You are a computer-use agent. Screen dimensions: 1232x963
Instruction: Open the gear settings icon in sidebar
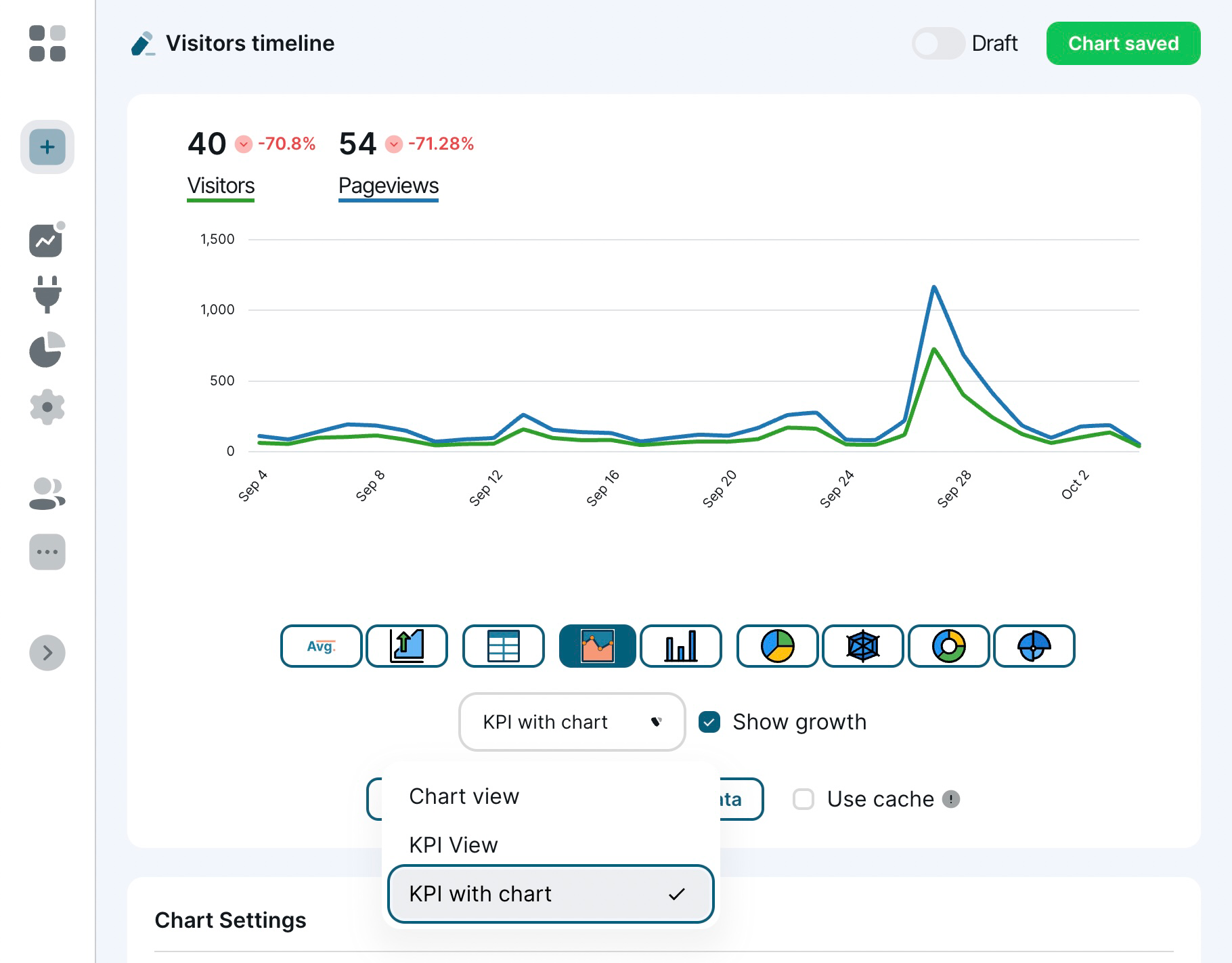46,406
